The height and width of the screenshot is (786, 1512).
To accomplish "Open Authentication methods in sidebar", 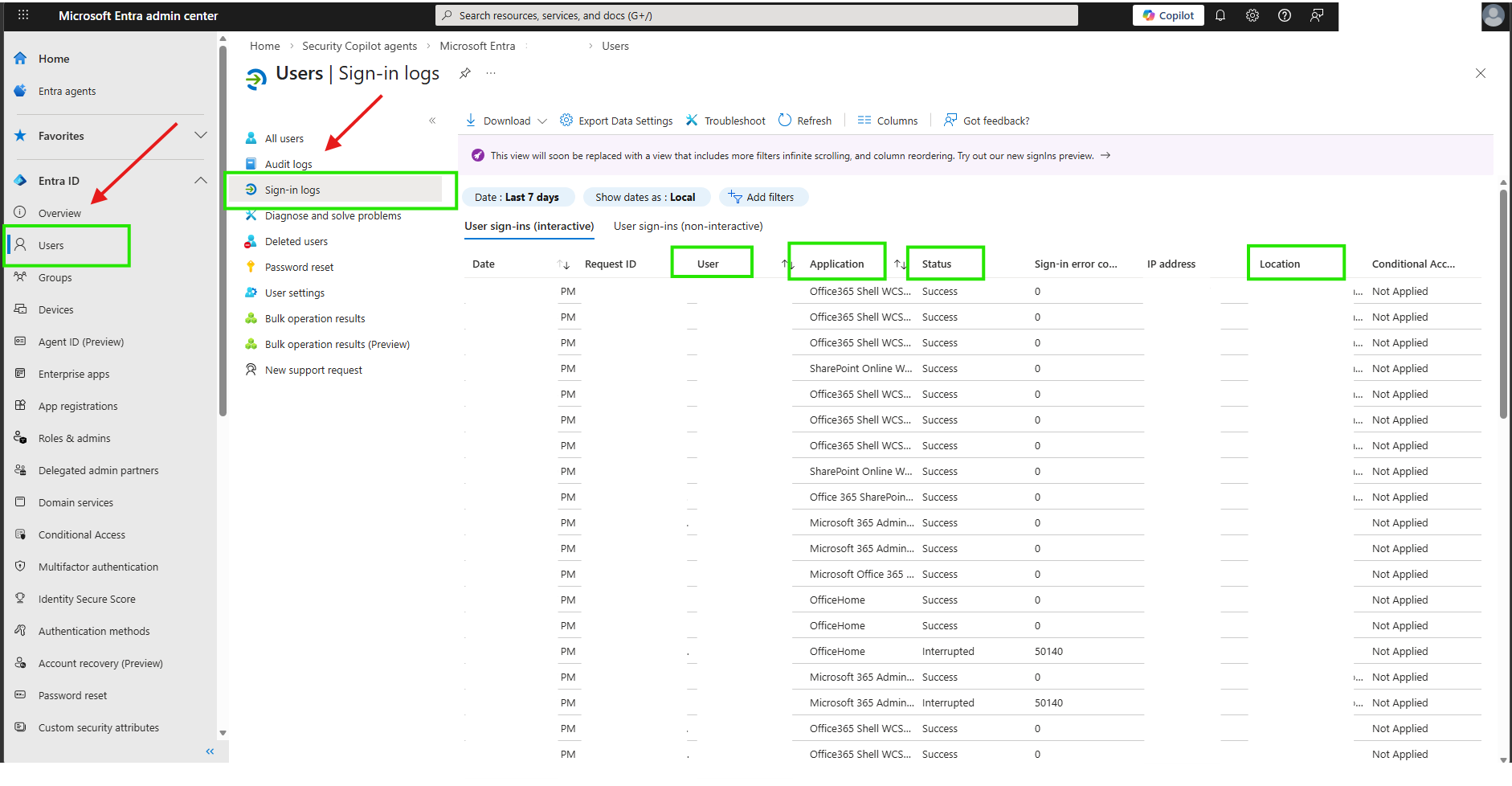I will point(94,631).
